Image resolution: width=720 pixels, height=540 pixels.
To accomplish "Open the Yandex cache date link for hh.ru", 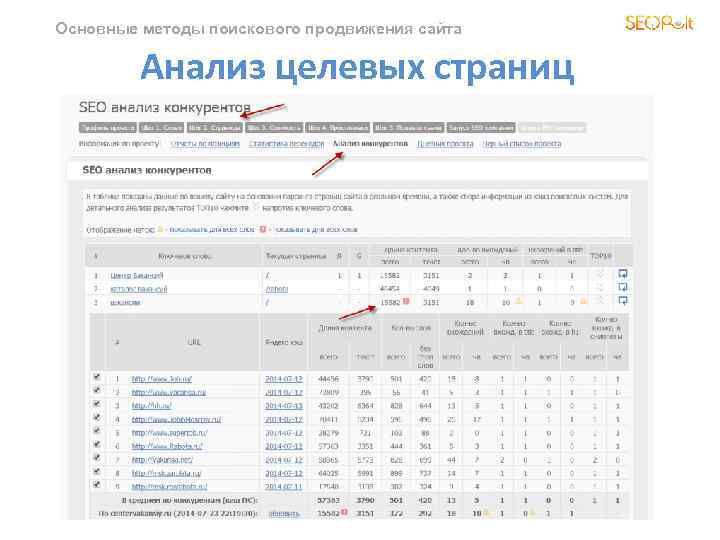I will 284,406.
